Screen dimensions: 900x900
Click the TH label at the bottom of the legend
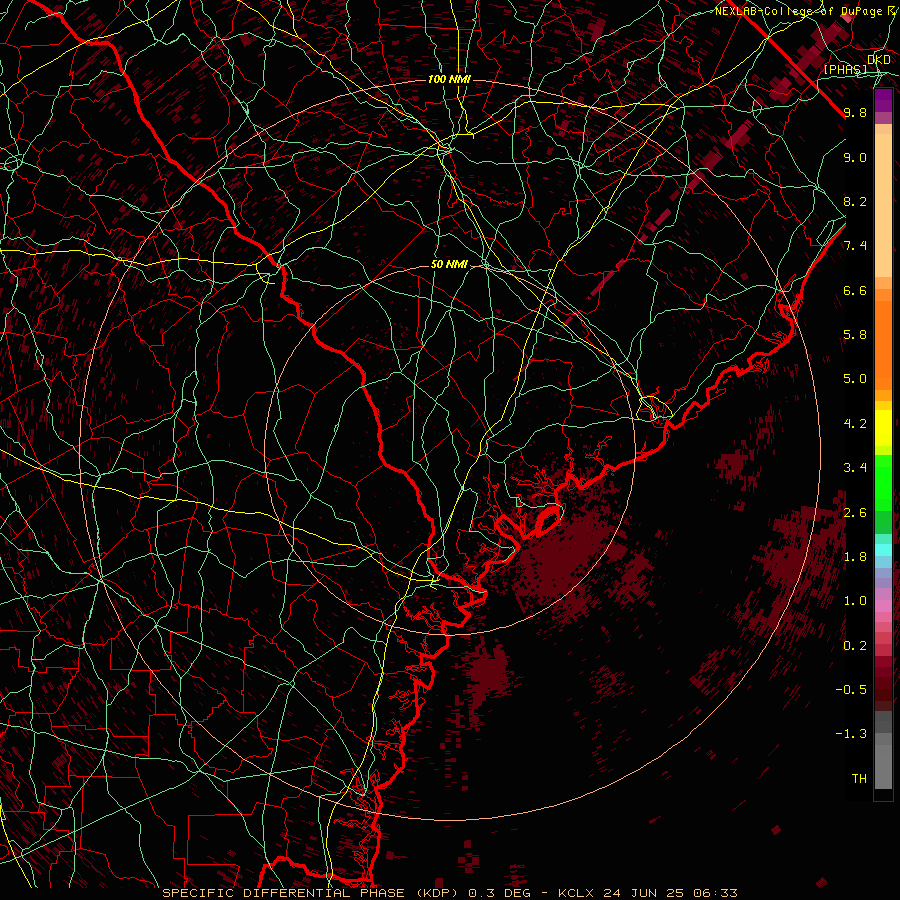859,779
